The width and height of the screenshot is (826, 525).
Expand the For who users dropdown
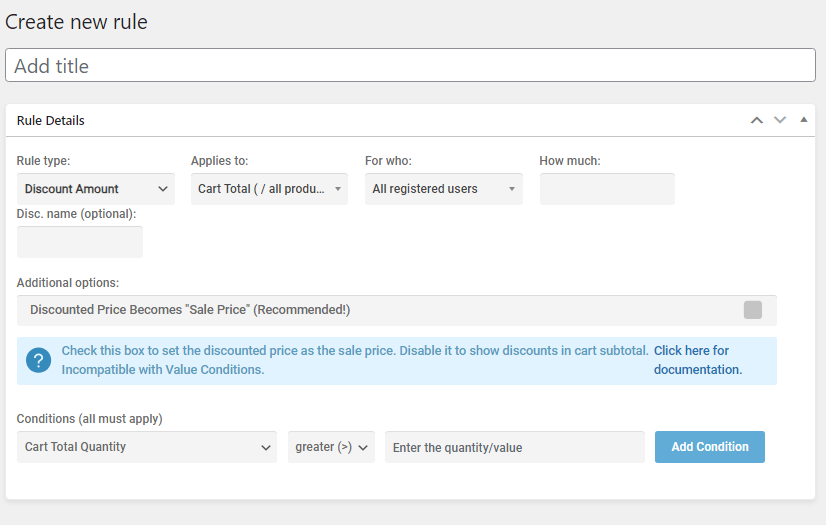pyautogui.click(x=443, y=189)
